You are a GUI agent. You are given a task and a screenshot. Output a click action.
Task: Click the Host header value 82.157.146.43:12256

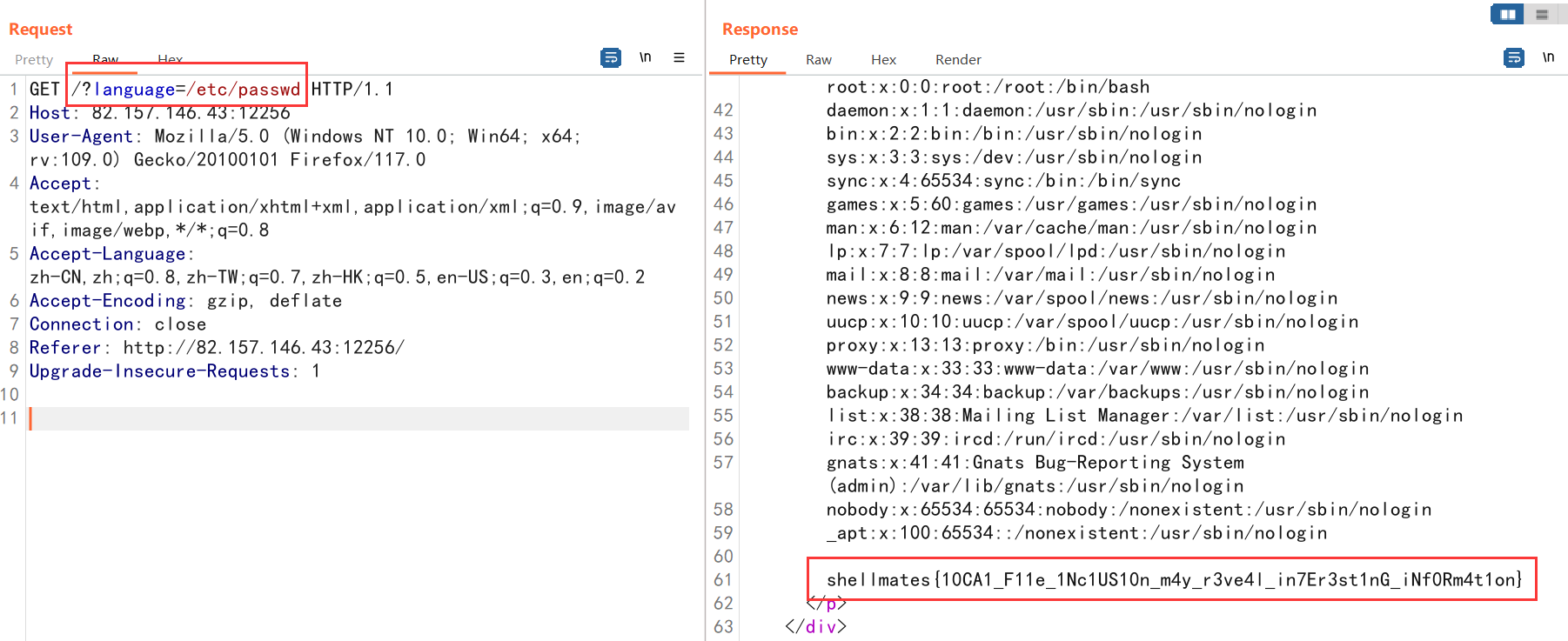click(191, 113)
